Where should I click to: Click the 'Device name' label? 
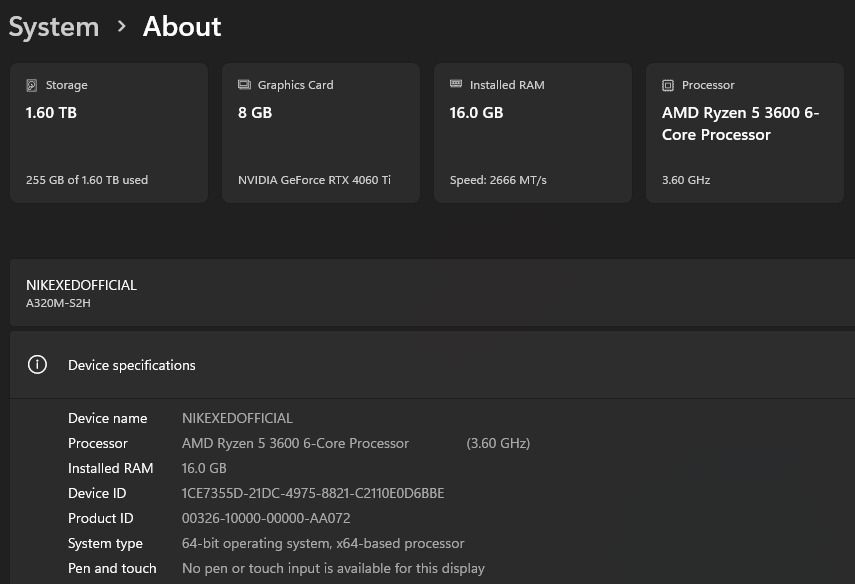[107, 418]
